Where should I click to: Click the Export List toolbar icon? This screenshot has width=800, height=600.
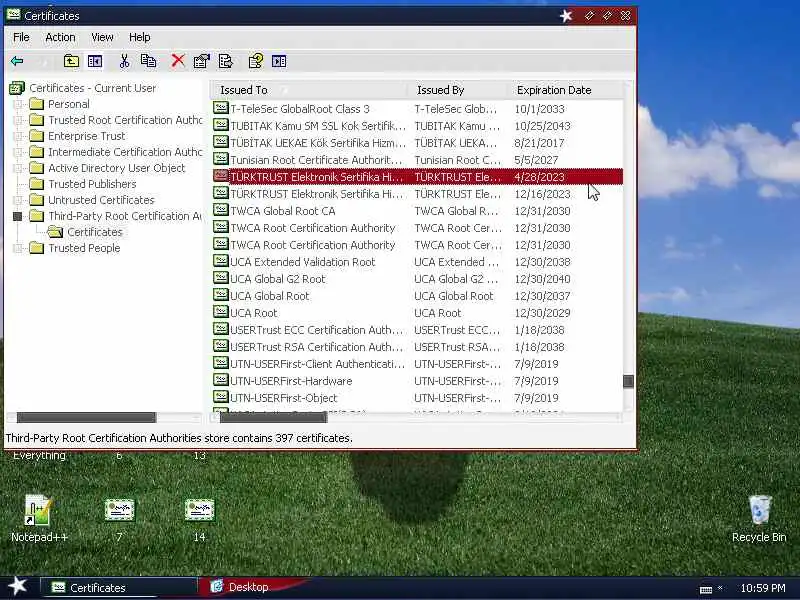[226, 61]
